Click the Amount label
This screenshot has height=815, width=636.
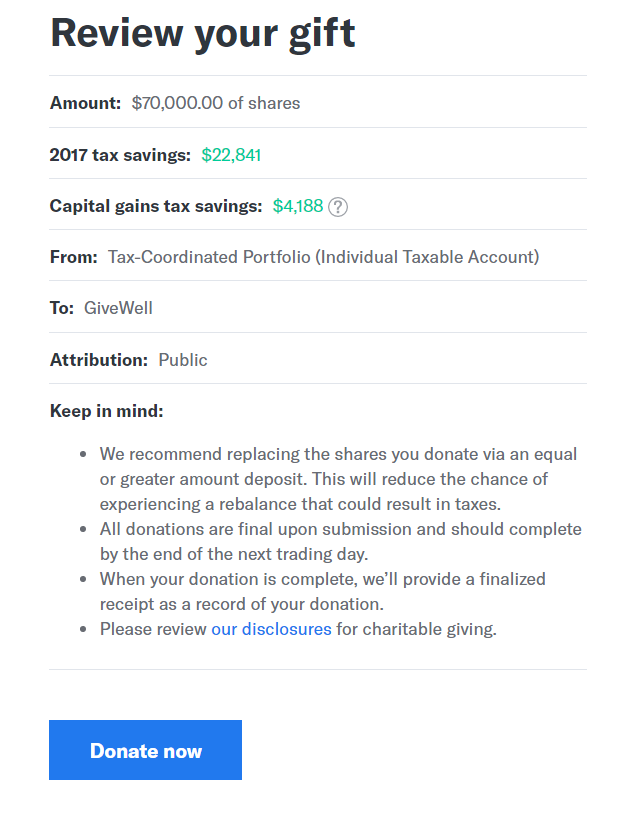click(x=85, y=103)
